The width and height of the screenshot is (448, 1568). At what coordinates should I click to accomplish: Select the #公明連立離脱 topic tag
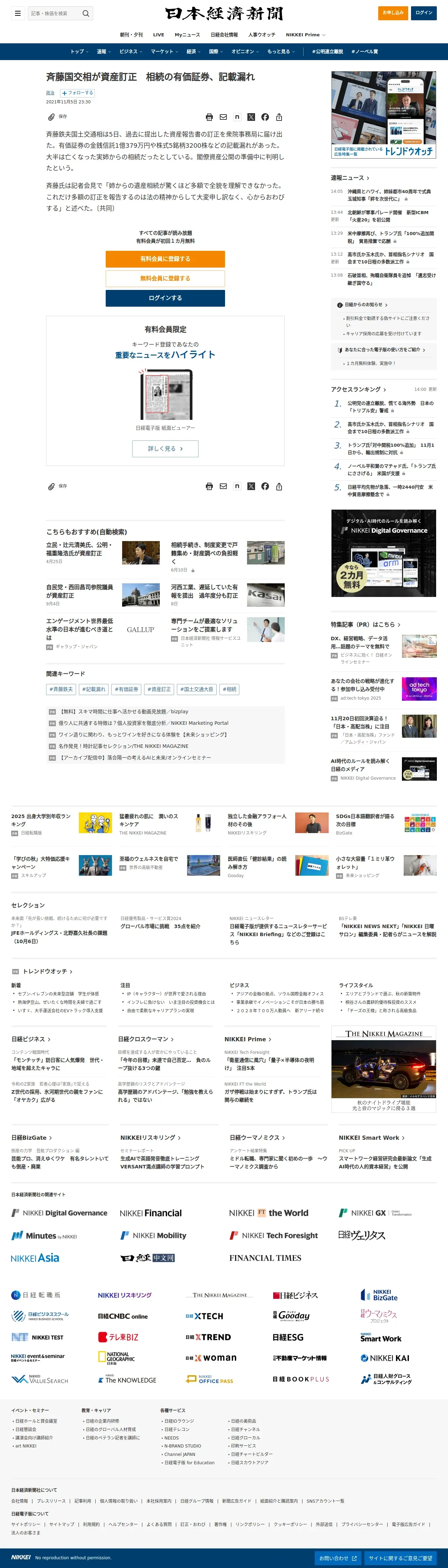(x=327, y=52)
